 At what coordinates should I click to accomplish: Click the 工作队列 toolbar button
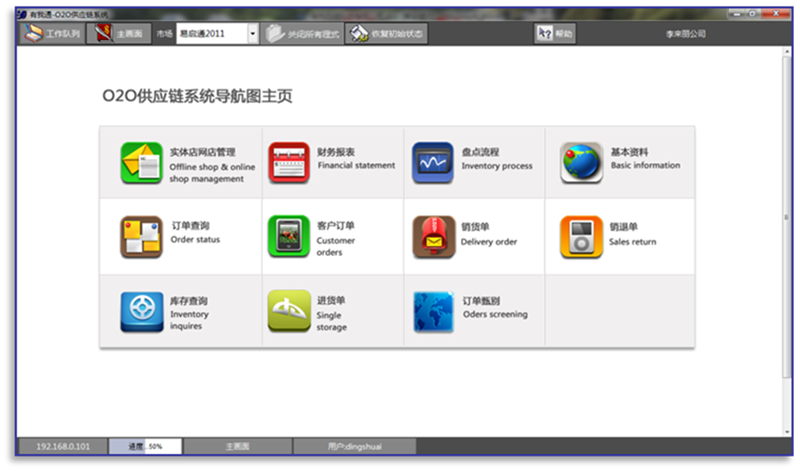pos(52,34)
